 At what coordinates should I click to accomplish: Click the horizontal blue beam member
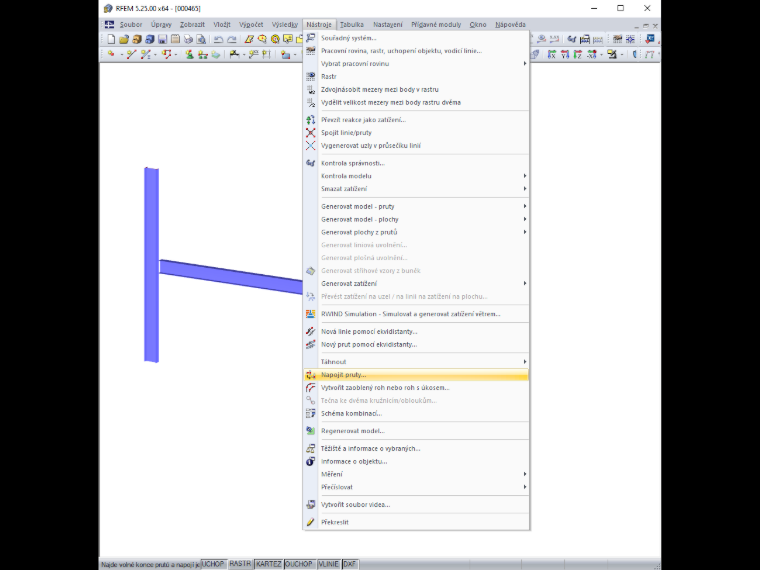(231, 276)
